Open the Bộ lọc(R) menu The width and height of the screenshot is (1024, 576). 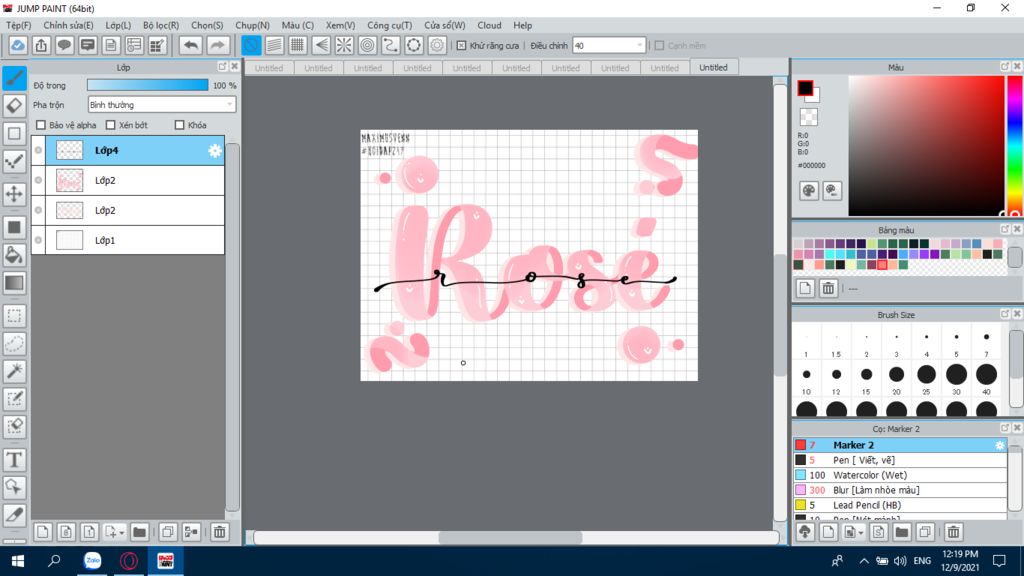(160, 25)
